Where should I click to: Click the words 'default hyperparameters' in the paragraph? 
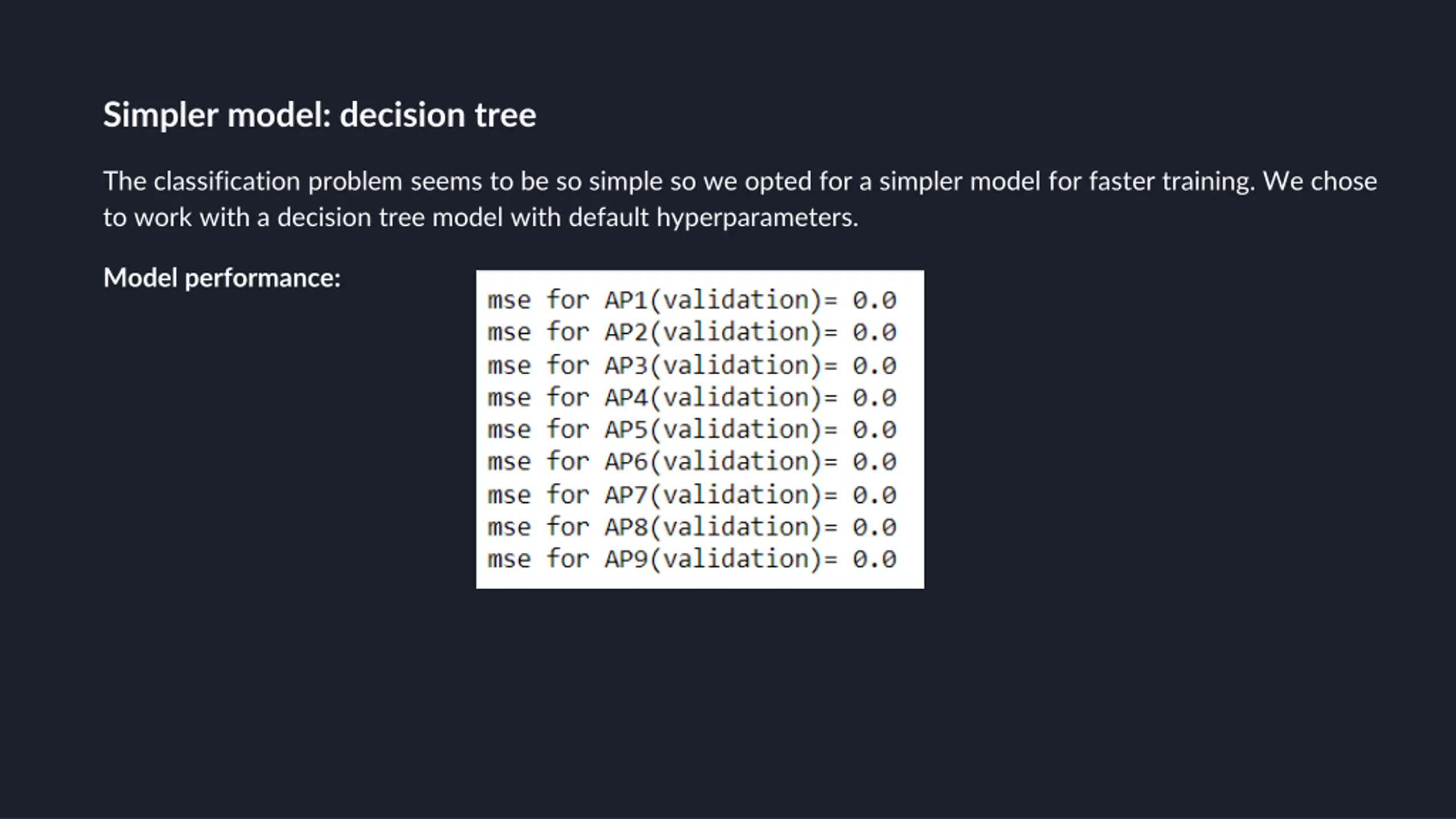(x=713, y=218)
